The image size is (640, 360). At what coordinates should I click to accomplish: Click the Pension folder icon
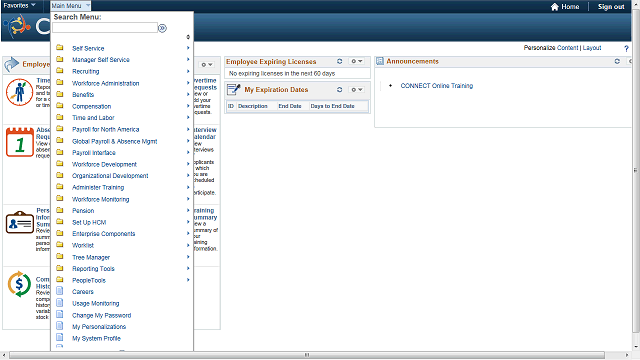pos(60,210)
